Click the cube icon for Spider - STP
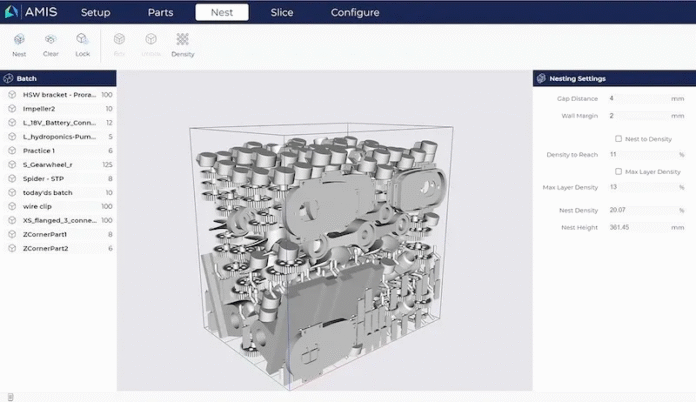The image size is (696, 402). pos(12,178)
